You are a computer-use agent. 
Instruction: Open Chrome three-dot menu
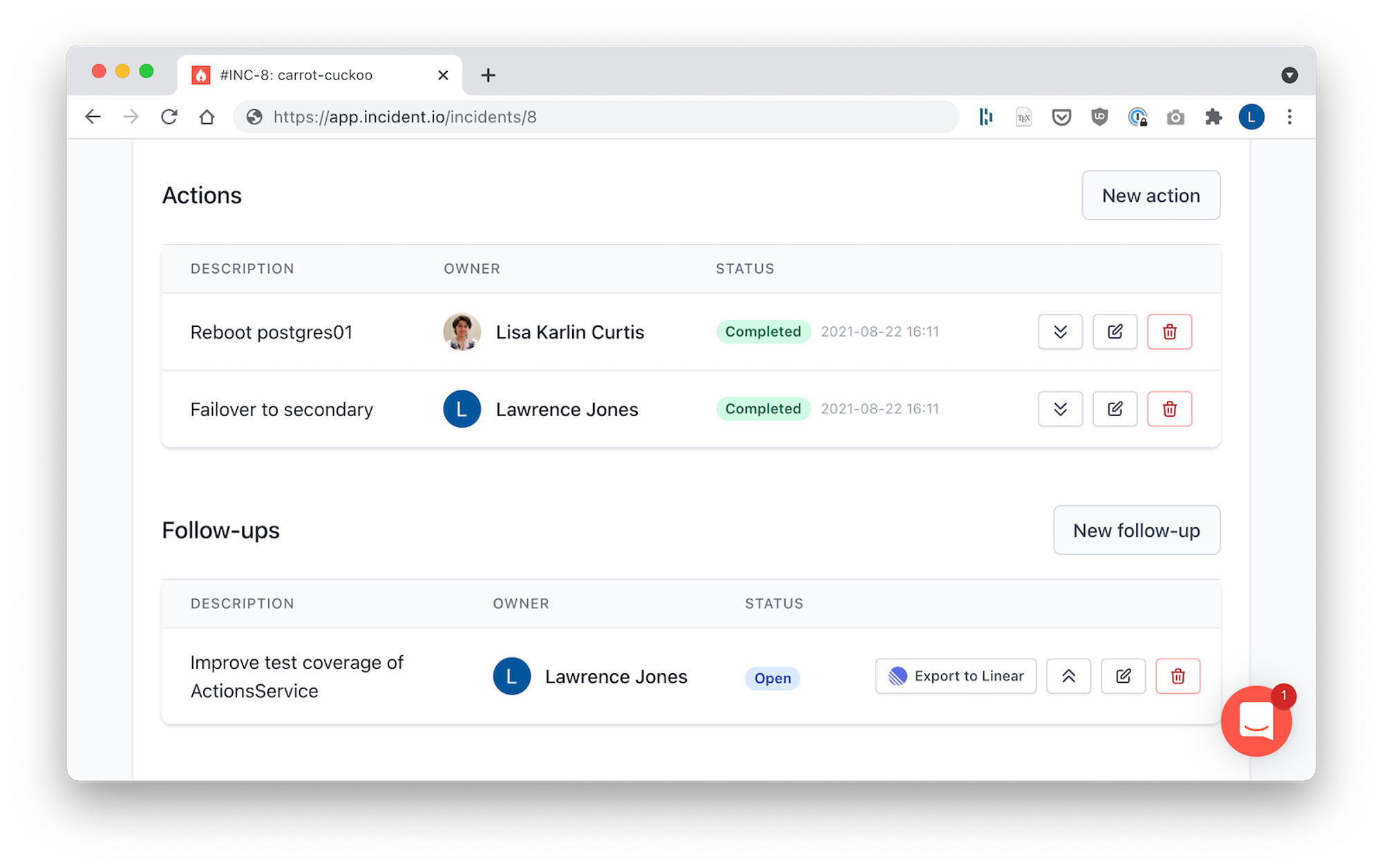[1289, 117]
